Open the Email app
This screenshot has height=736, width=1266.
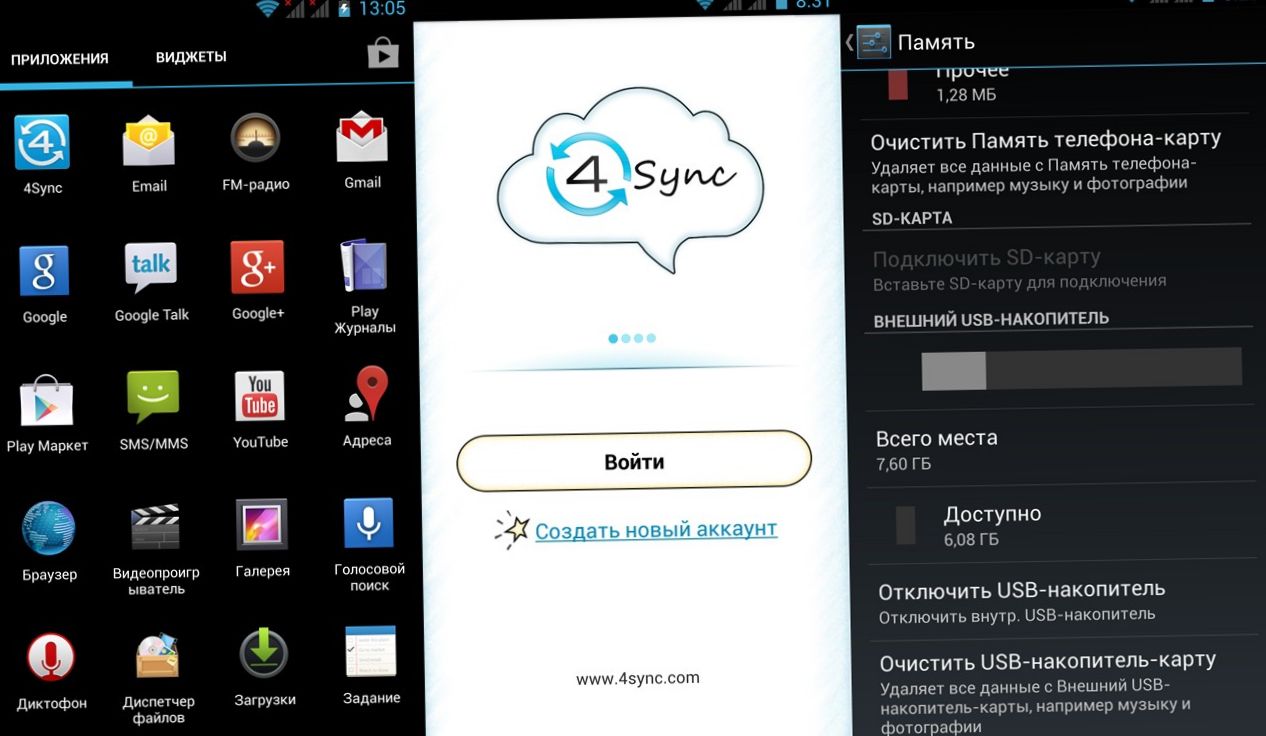click(149, 142)
